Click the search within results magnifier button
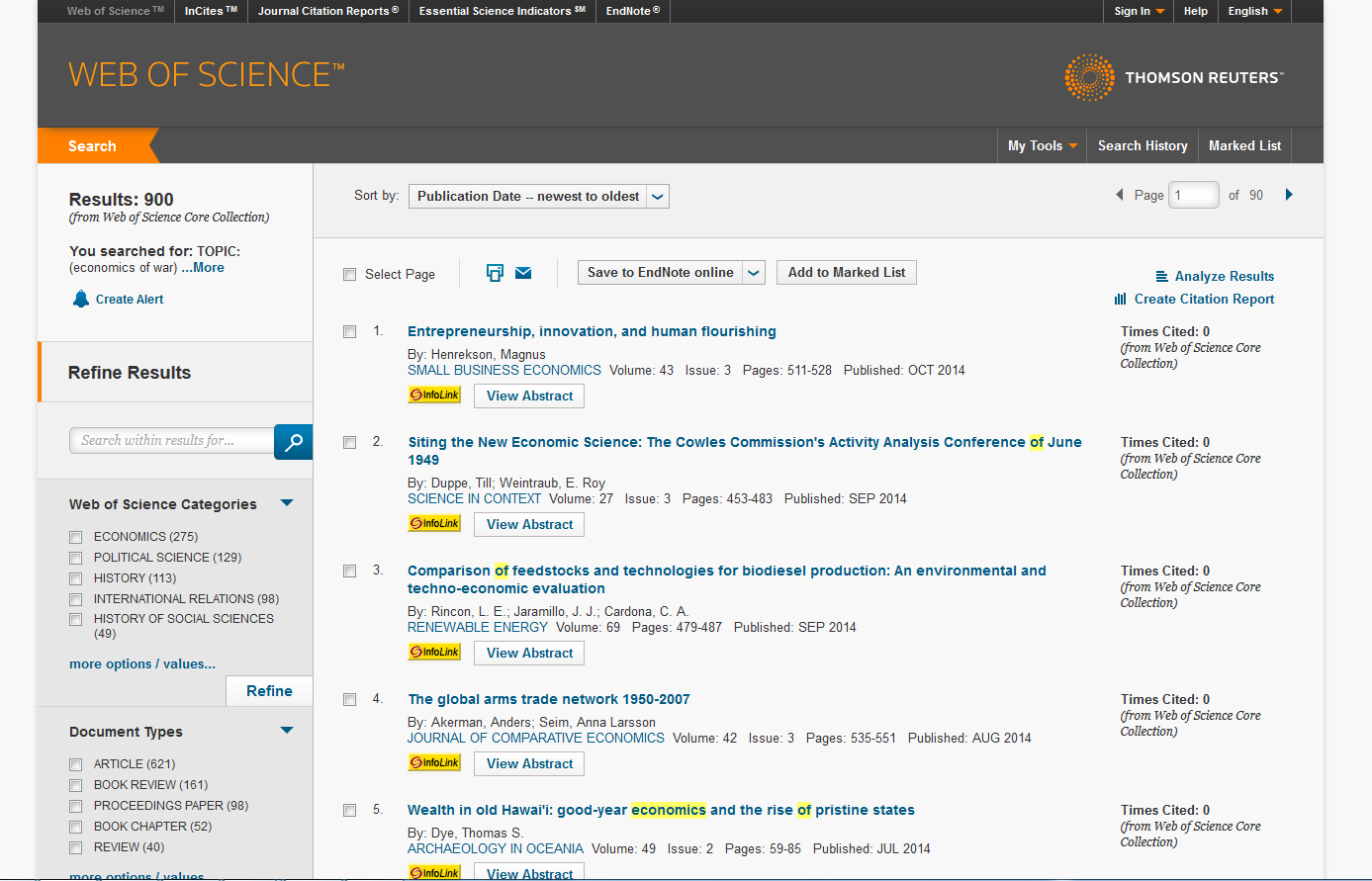This screenshot has height=881, width=1372. 293,442
